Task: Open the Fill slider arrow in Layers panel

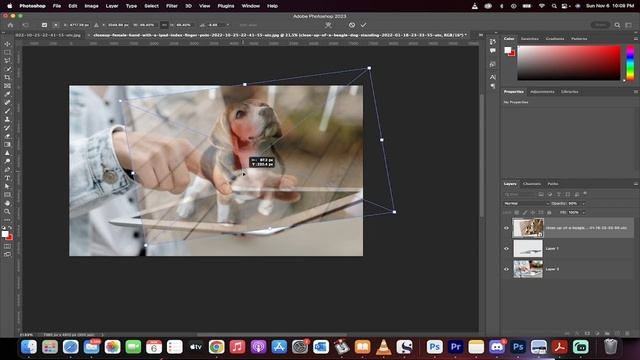Action: pyautogui.click(x=584, y=213)
